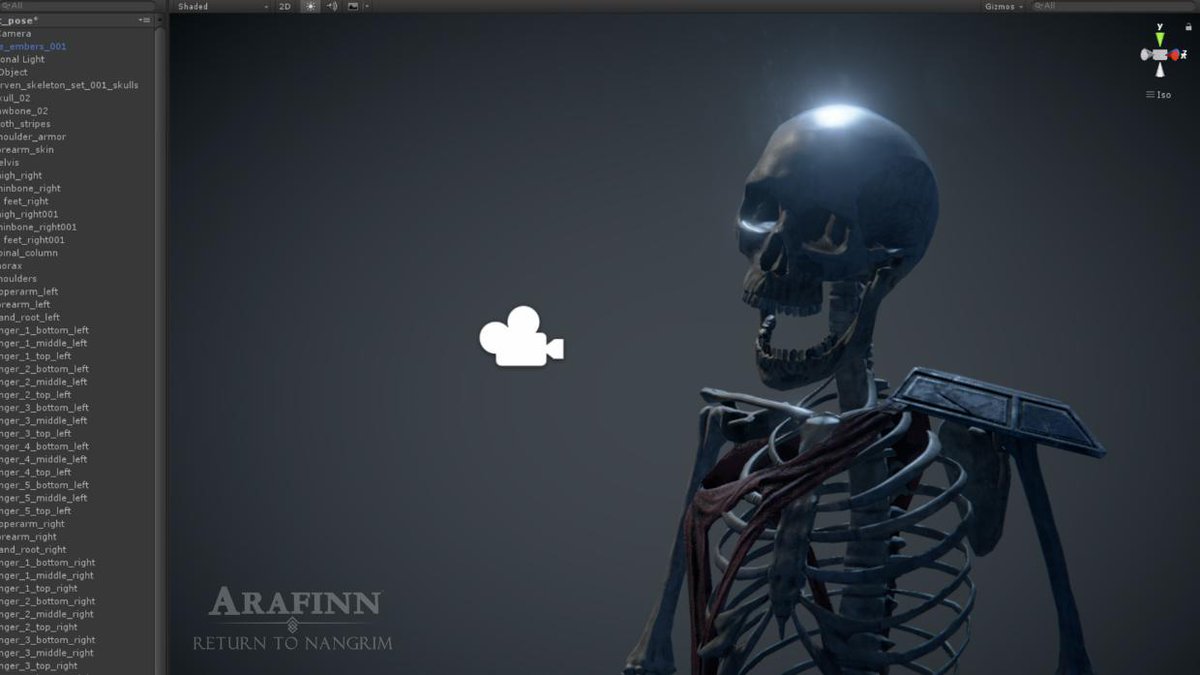Click the gray left cone on orientation gizmo
This screenshot has width=1200, height=675.
point(1146,55)
